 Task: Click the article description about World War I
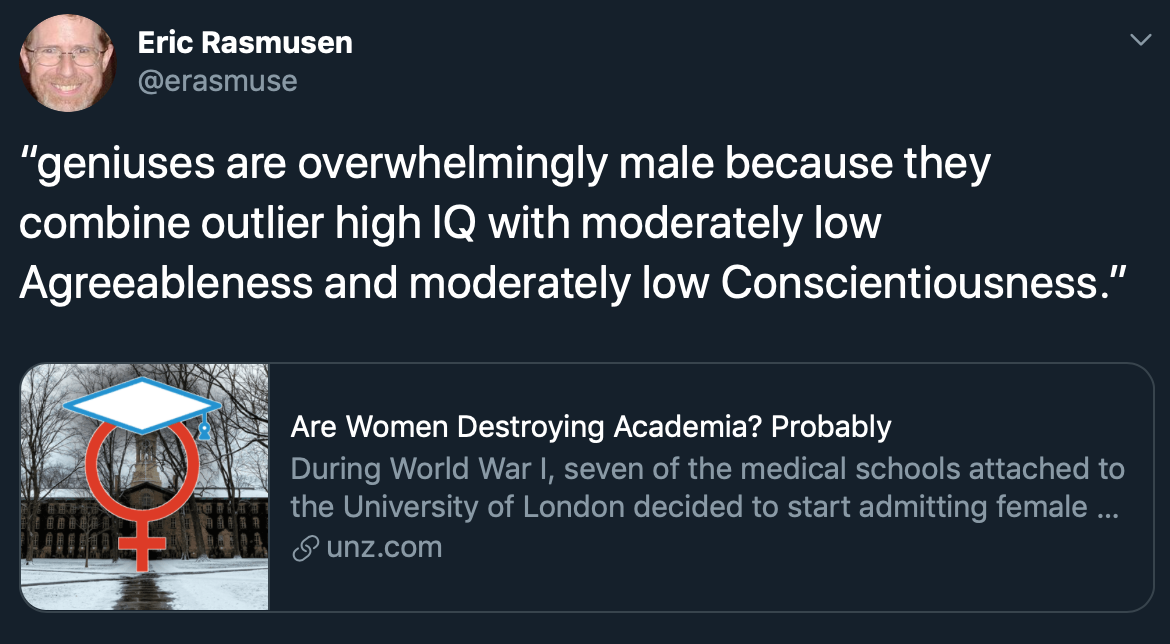707,488
